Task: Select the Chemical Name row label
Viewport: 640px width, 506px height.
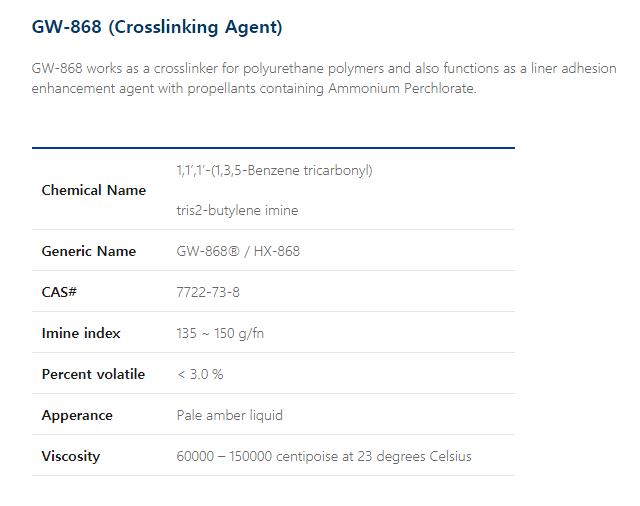Action: [x=93, y=190]
